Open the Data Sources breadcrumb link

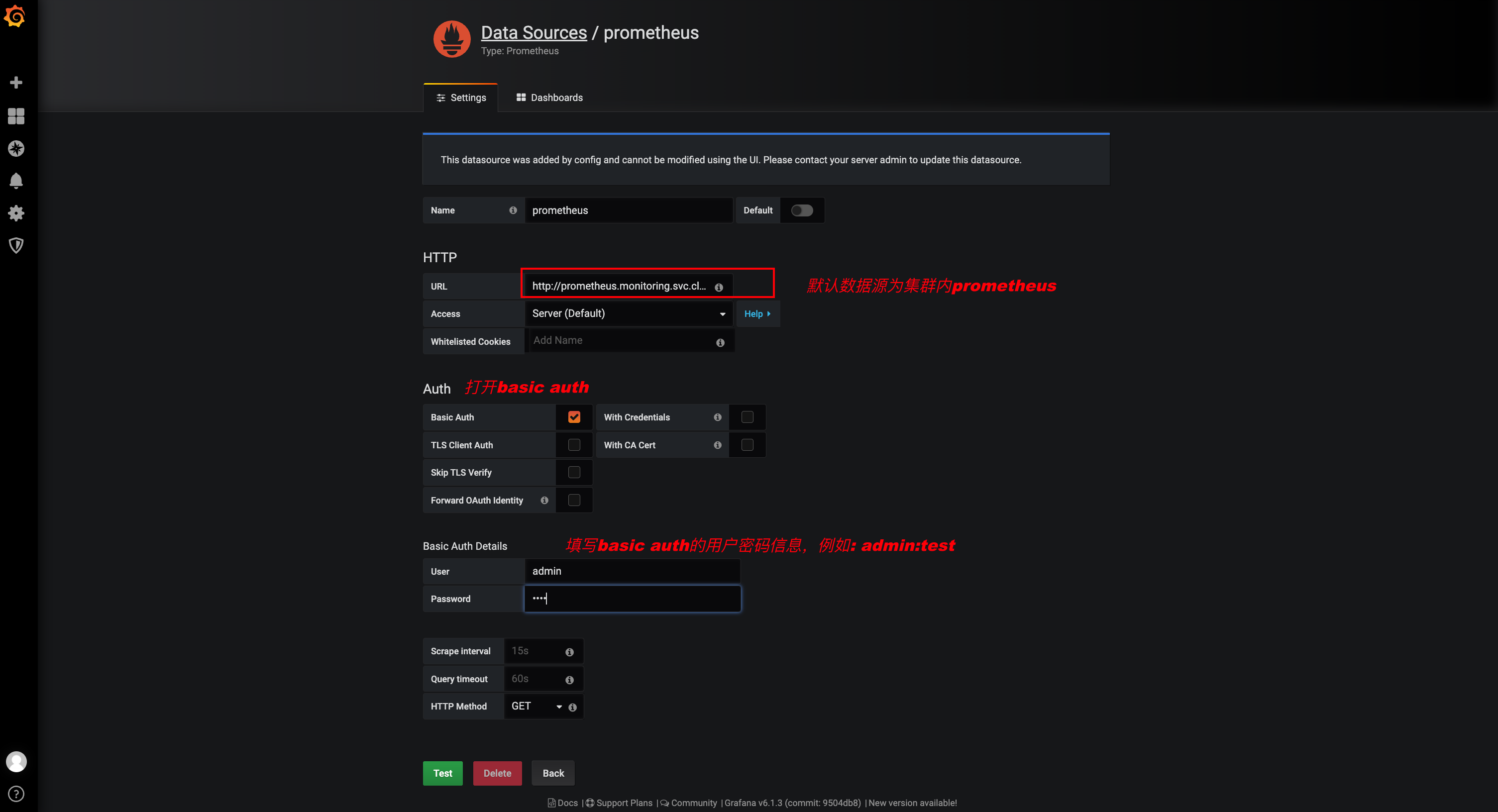pos(533,32)
